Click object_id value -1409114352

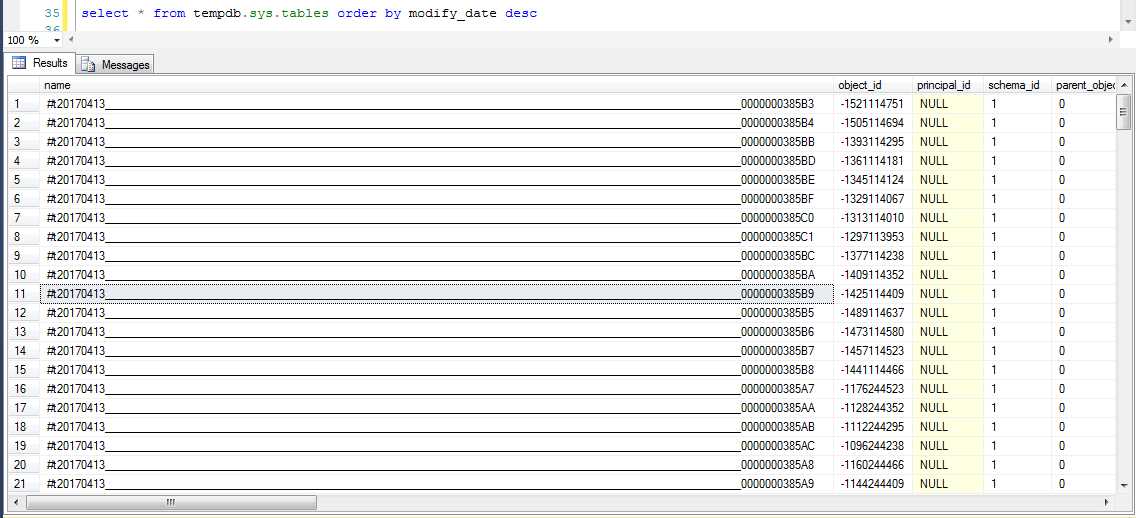873,275
